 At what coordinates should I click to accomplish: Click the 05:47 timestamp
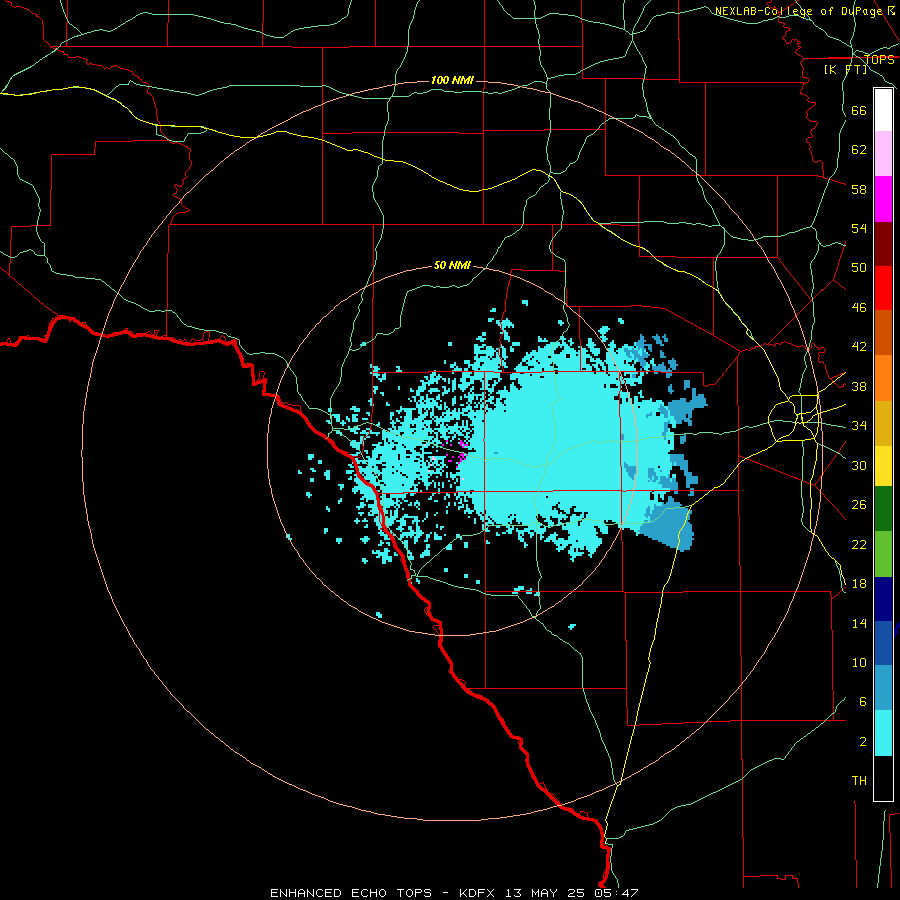coord(617,893)
